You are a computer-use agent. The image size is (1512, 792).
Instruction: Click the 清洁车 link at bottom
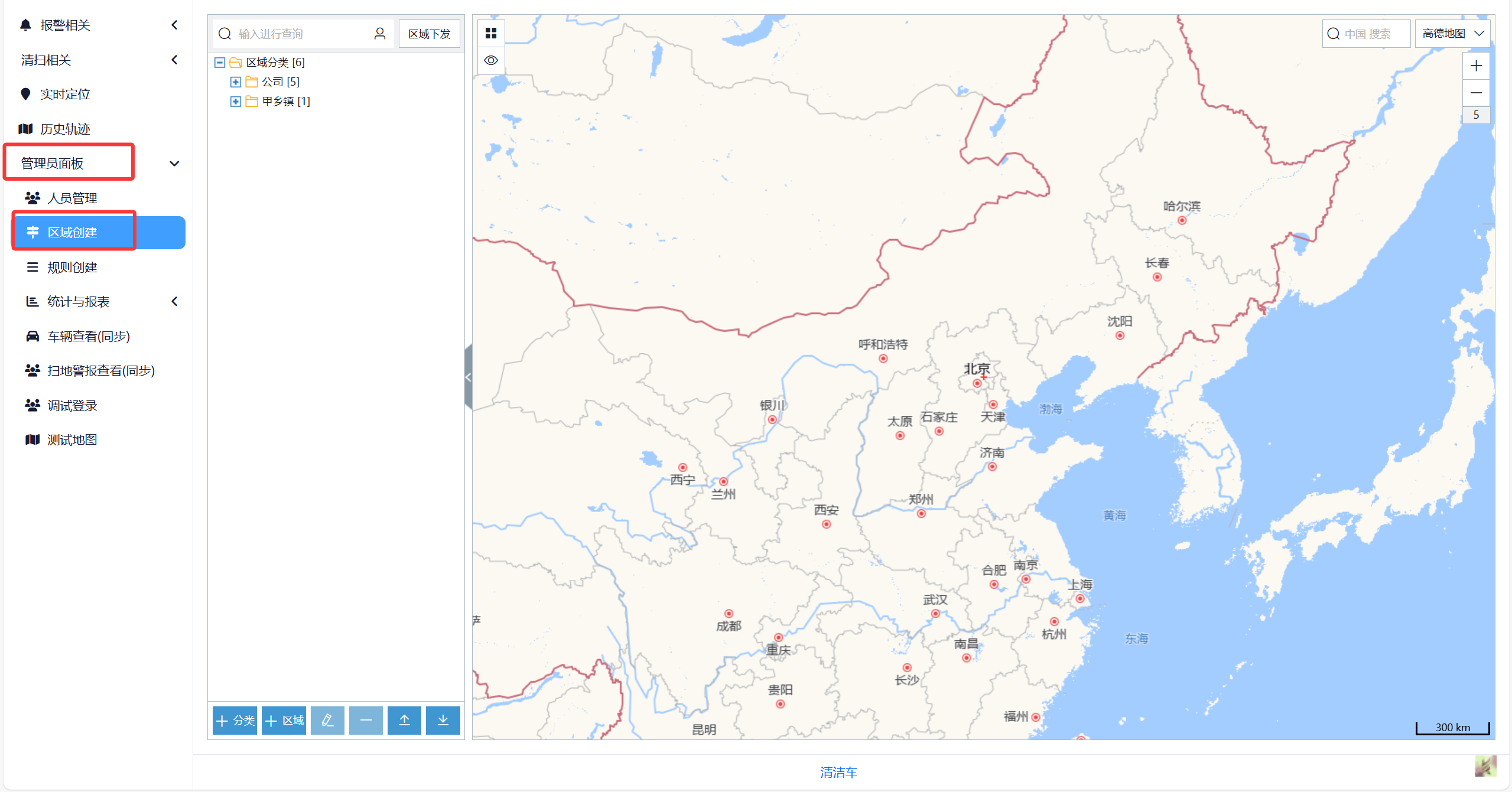click(838, 772)
